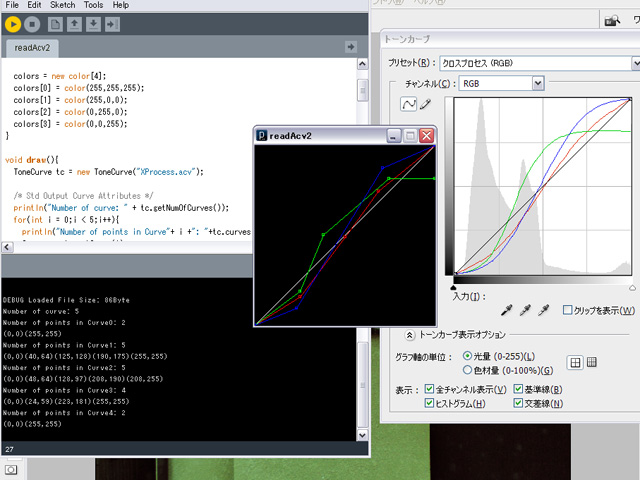Click editor vertical scrollbar up arrow

point(362,64)
